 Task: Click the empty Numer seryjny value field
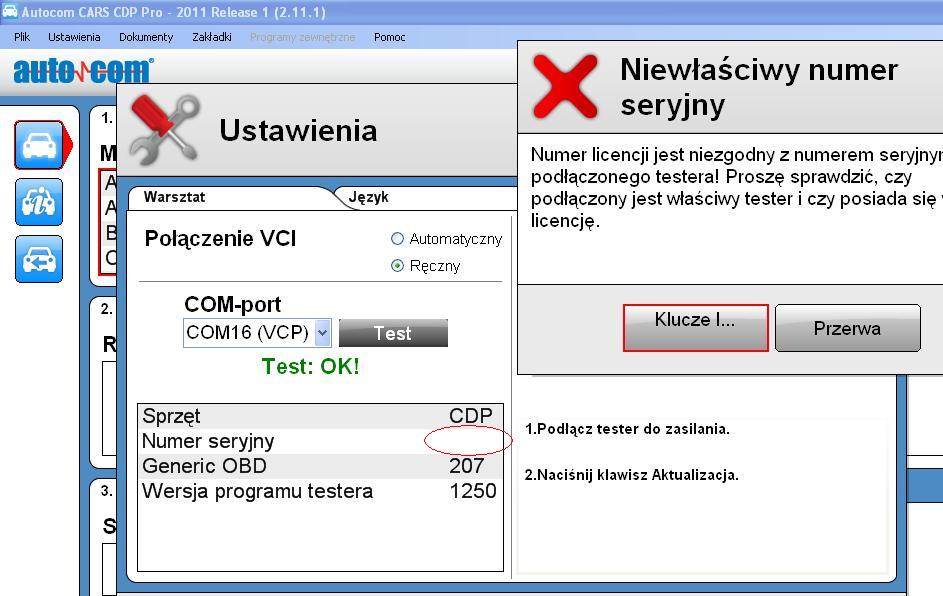coord(468,441)
